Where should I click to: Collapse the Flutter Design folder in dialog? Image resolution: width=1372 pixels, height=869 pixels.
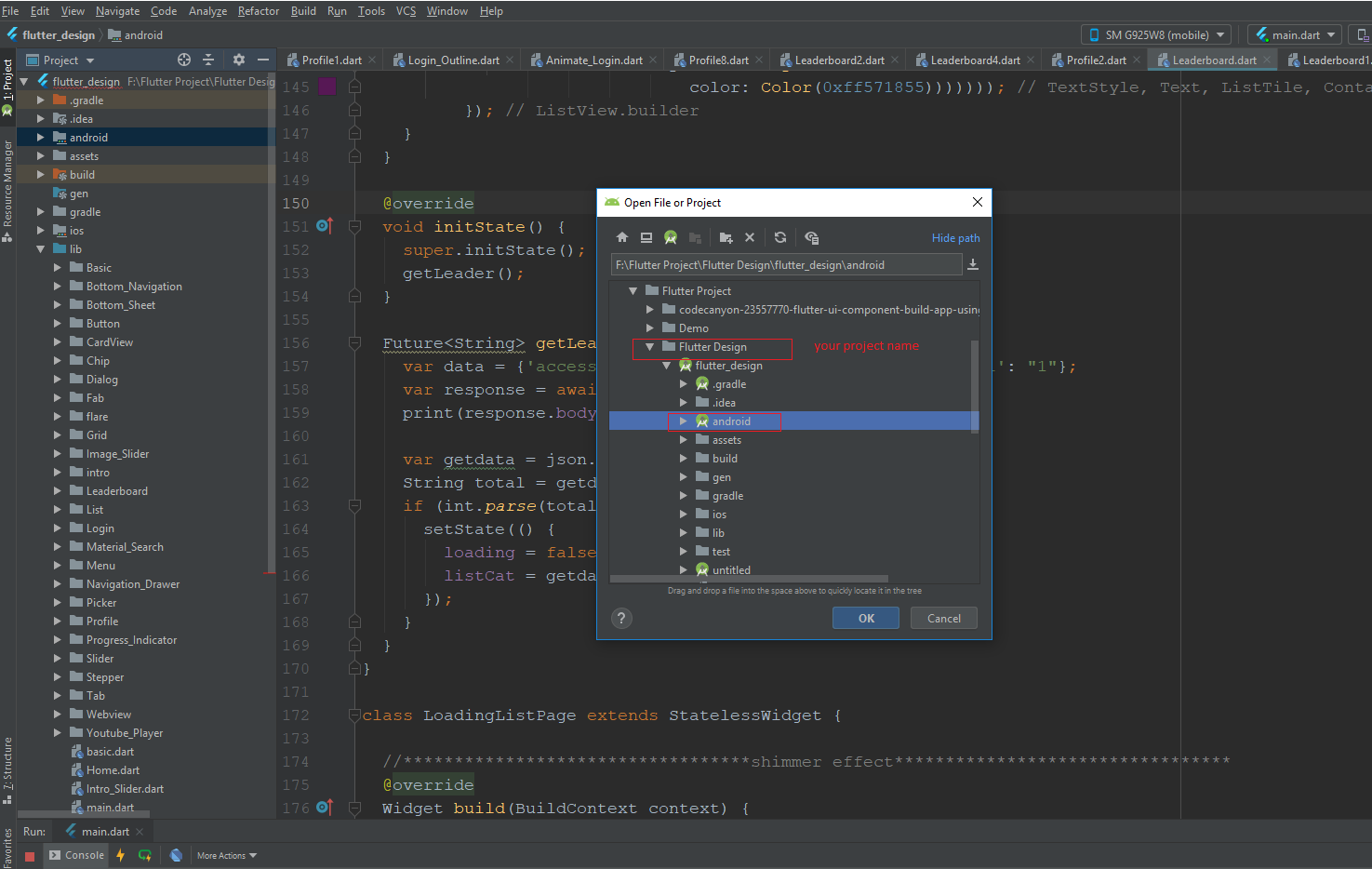point(649,347)
